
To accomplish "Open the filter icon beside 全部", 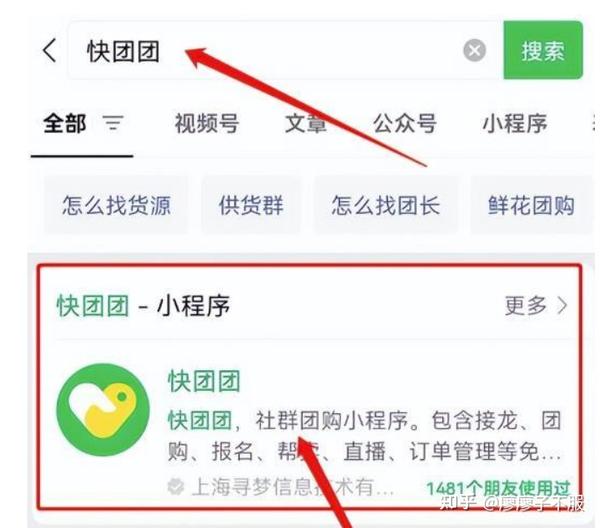I will point(113,124).
